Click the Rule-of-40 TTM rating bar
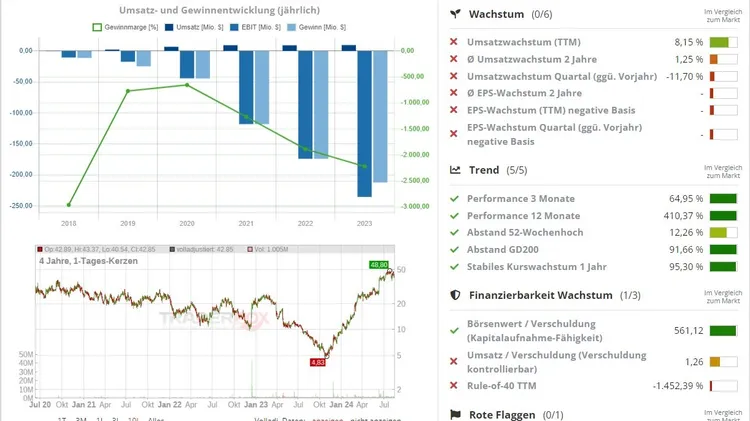The height and width of the screenshot is (421, 750). [723, 386]
